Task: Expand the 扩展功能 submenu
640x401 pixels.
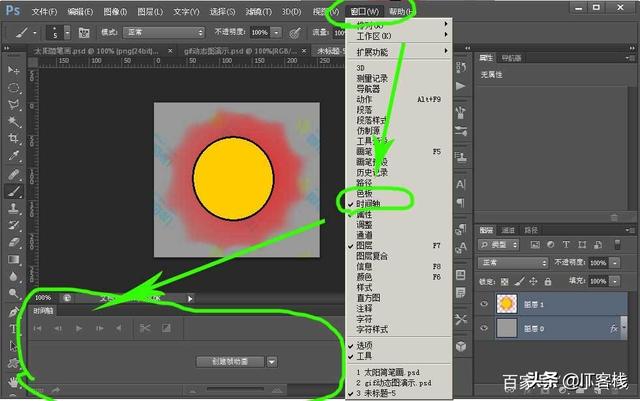Action: pyautogui.click(x=399, y=52)
